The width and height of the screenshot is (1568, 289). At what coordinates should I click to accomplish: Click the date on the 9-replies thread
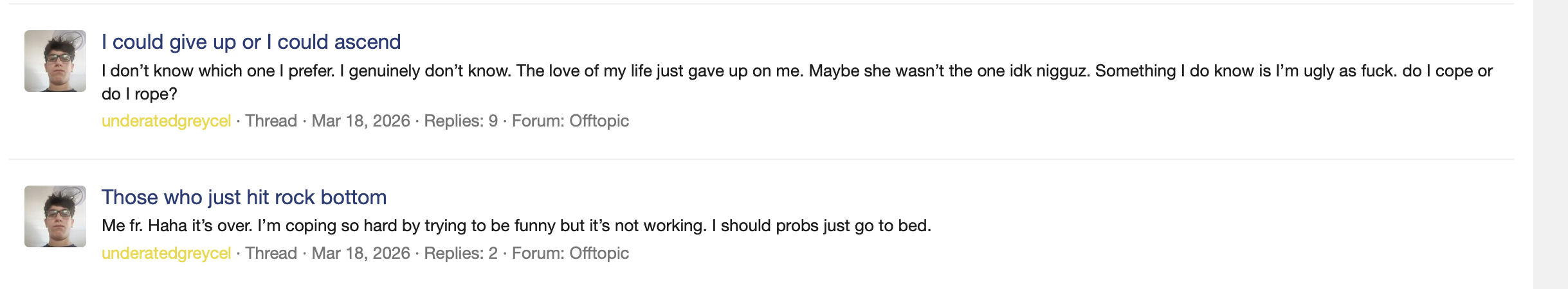[361, 121]
